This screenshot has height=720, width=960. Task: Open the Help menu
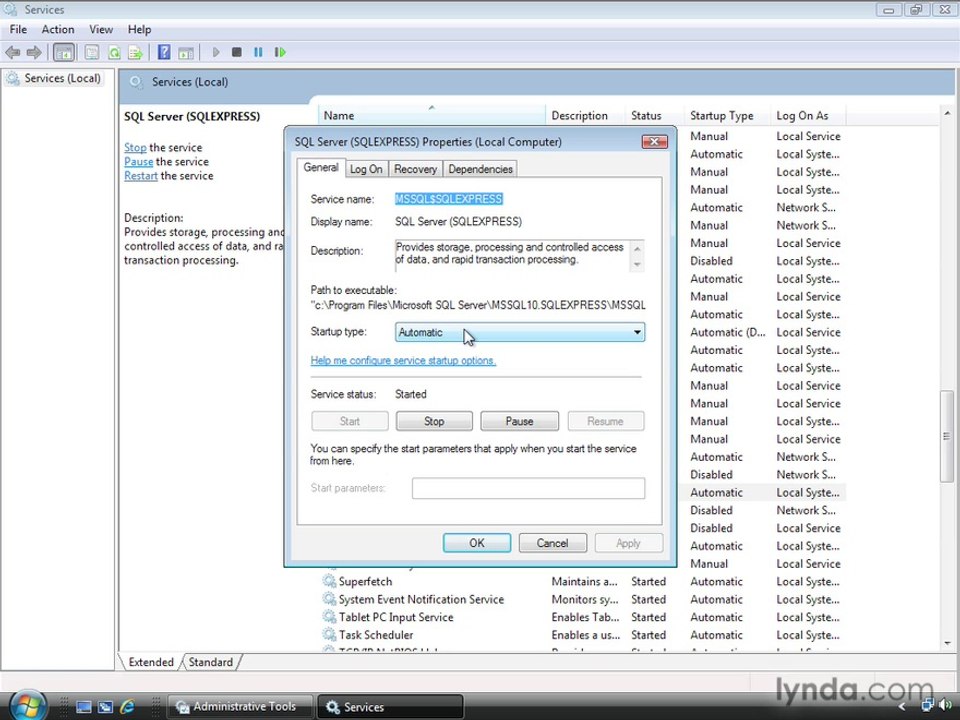139,29
